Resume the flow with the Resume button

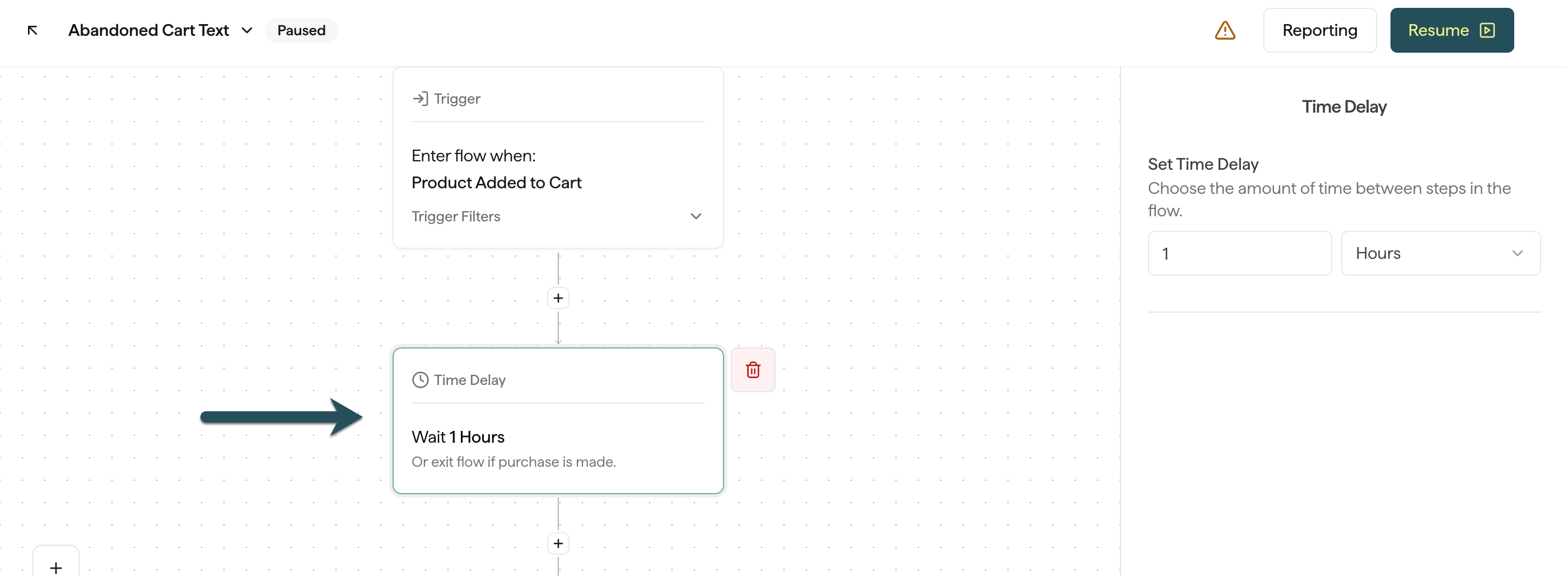[1452, 30]
